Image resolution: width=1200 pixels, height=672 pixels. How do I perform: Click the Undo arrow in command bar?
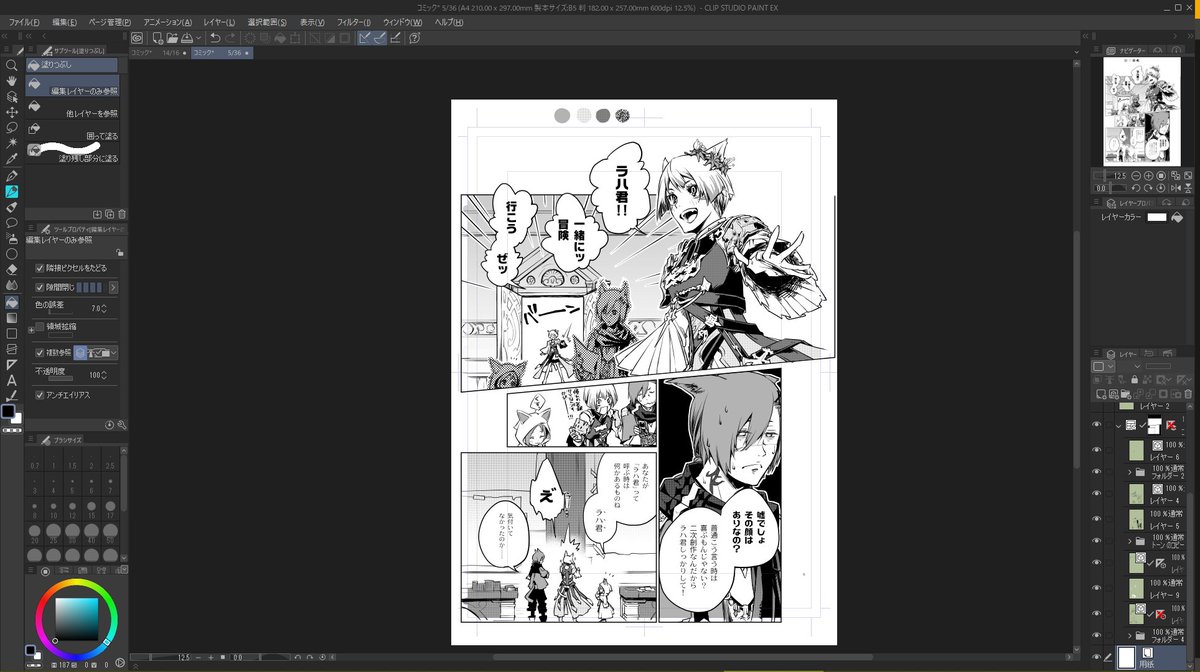(x=215, y=38)
